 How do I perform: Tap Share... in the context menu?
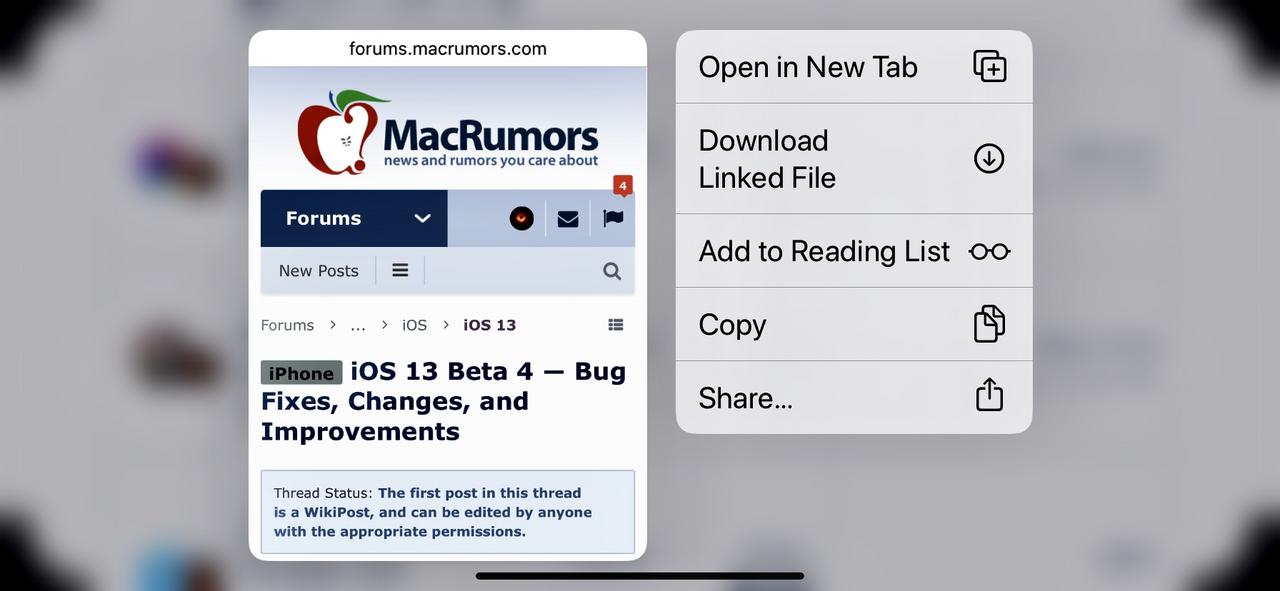pyautogui.click(x=854, y=397)
